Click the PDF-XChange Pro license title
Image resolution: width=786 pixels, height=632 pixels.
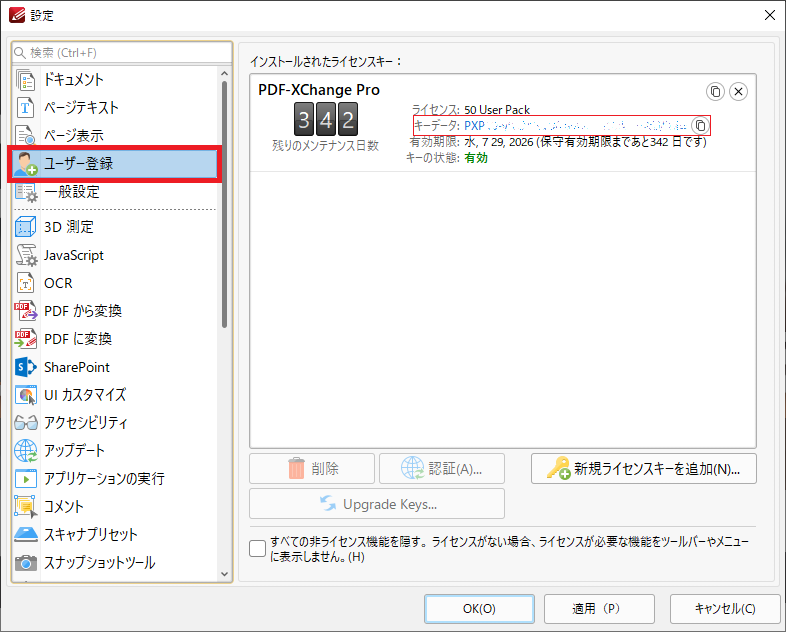(x=319, y=90)
